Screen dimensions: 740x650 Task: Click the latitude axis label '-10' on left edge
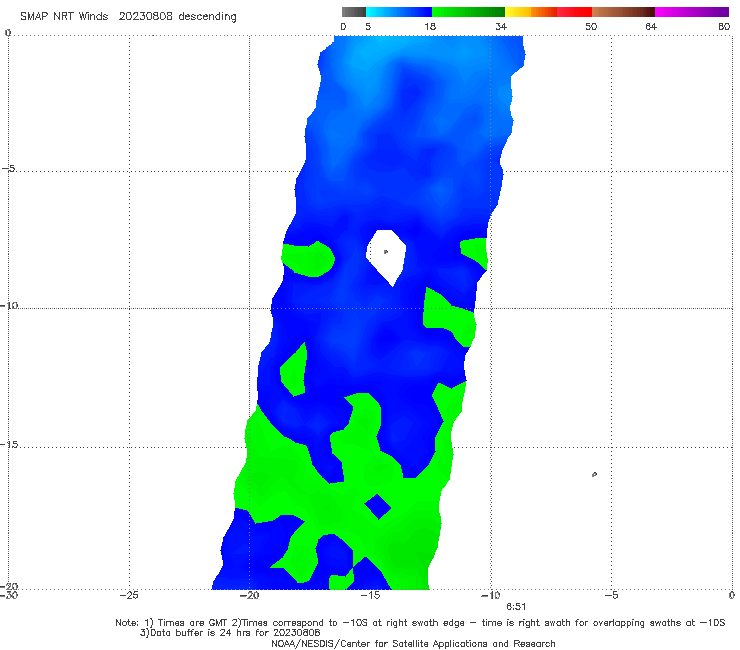(9, 305)
